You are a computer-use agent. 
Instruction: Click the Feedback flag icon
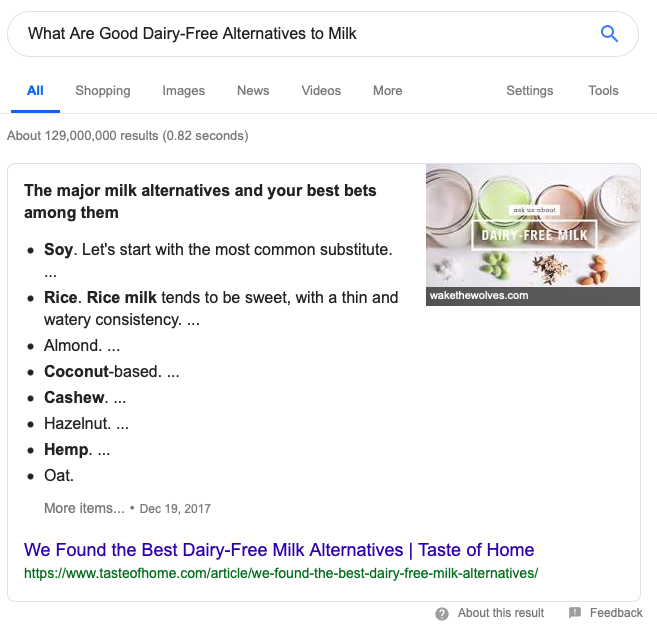574,613
